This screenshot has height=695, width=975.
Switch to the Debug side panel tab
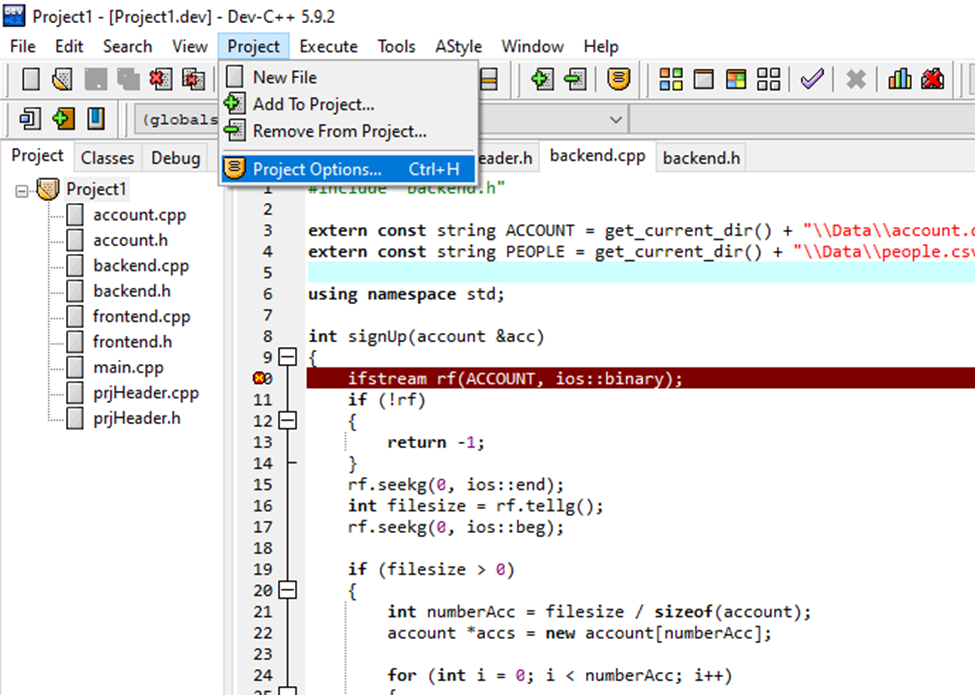(175, 159)
